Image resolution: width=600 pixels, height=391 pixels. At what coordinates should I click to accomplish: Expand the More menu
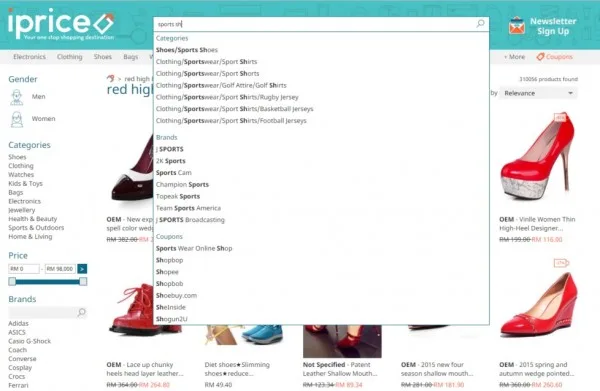(x=514, y=57)
